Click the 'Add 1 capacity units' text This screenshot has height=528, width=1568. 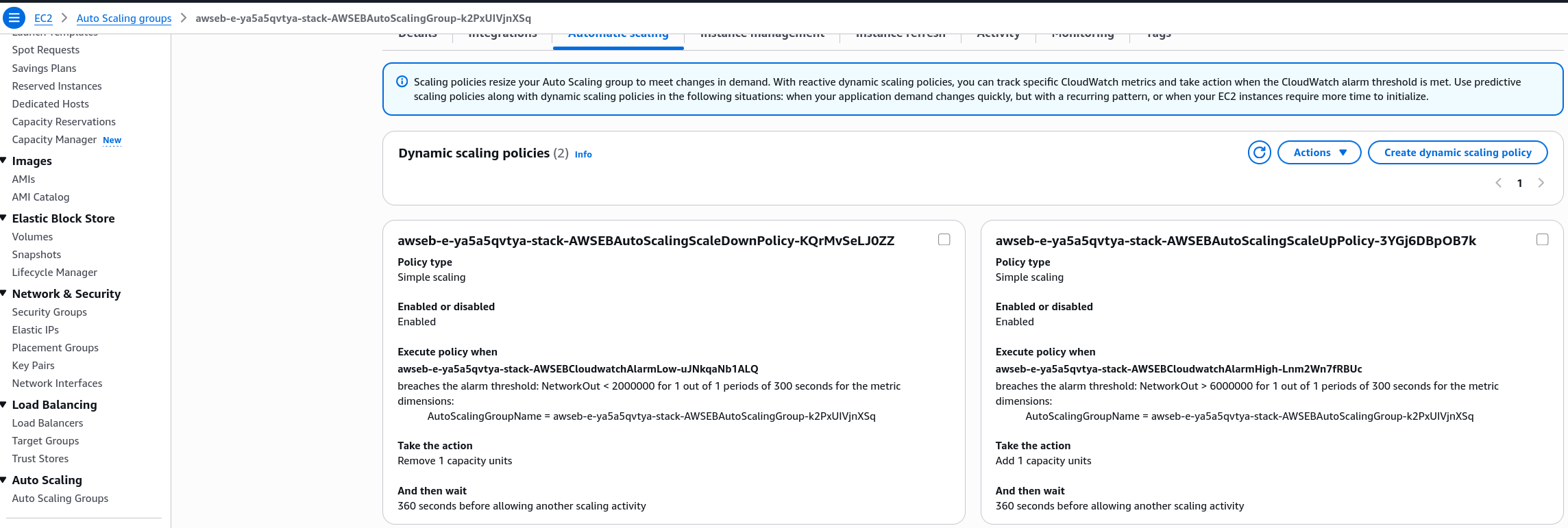point(1043,461)
